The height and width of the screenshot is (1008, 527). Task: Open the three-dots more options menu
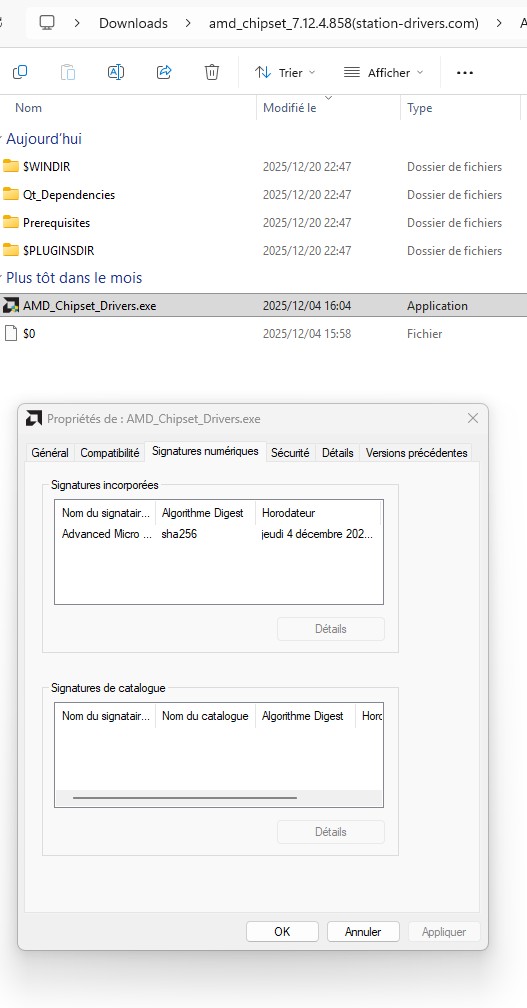coord(465,73)
